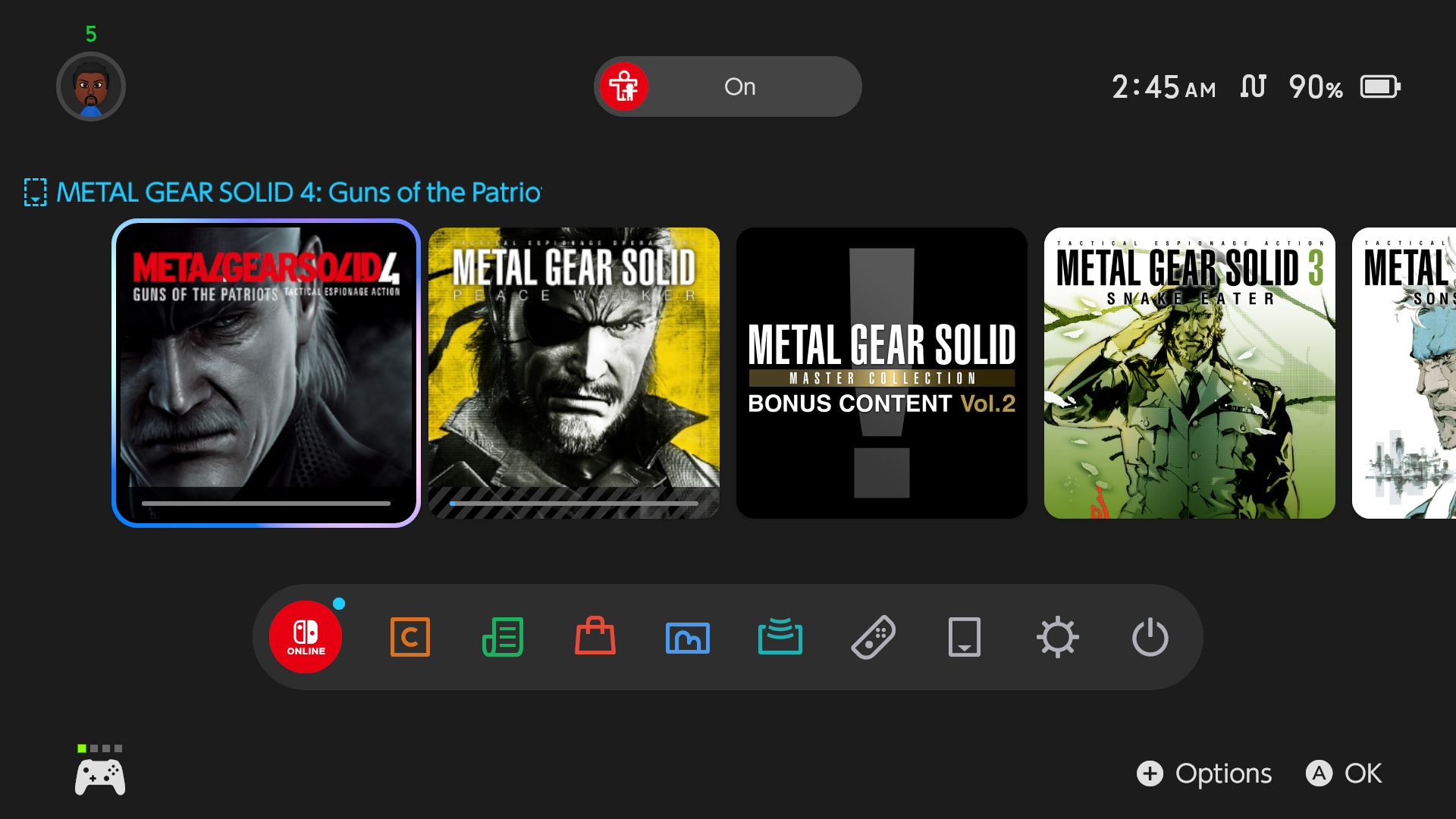This screenshot has height=819, width=1456.
Task: Select Metal Gear Solid 3 Snake Eater
Action: [1190, 373]
